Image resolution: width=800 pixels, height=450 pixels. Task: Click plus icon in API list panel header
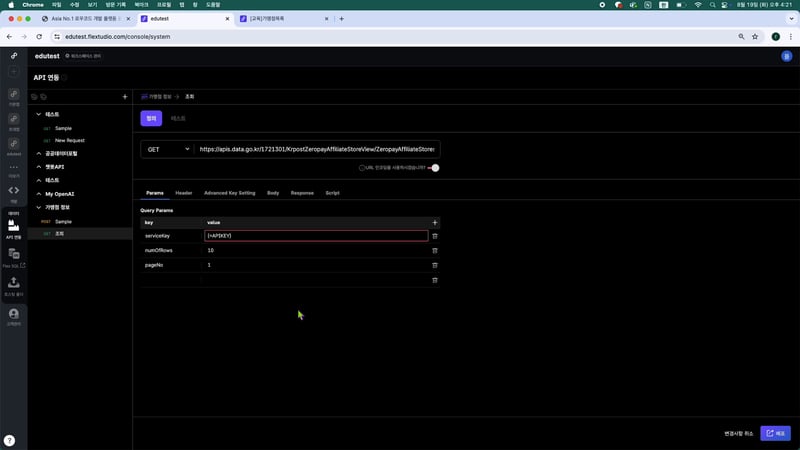coord(124,97)
